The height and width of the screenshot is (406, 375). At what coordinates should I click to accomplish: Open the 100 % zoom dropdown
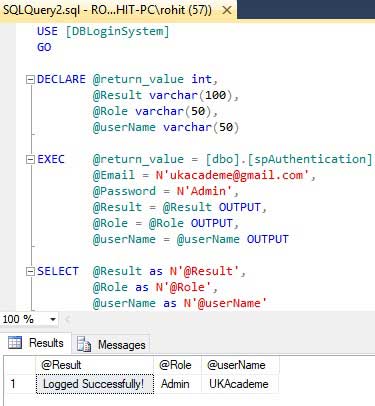pos(53,319)
